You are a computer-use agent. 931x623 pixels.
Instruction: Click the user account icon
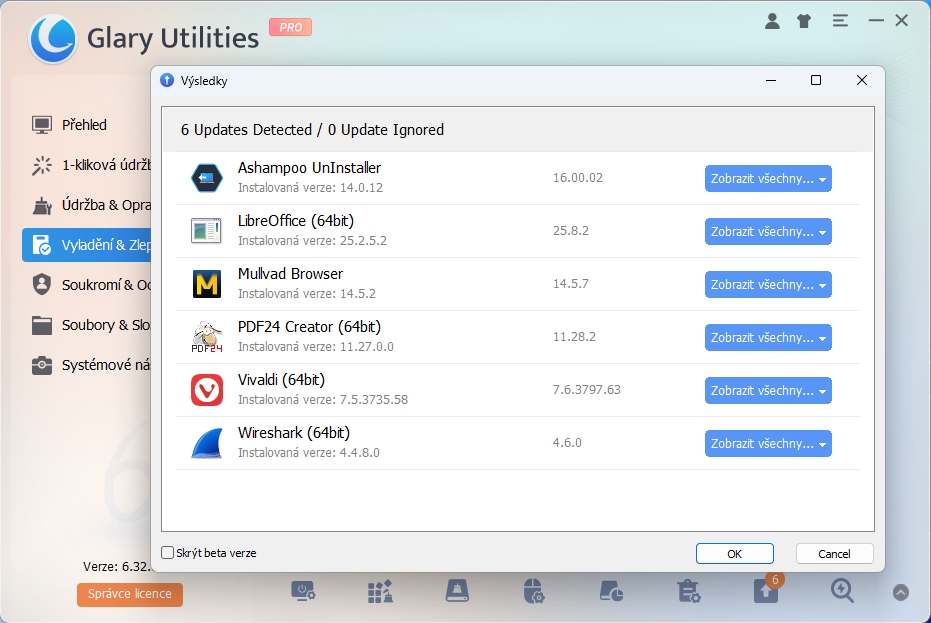[772, 20]
